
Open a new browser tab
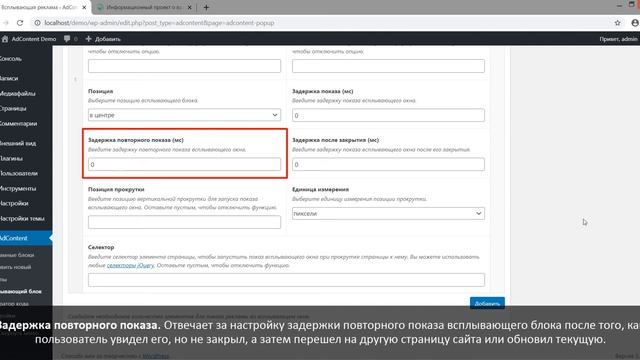pyautogui.click(x=206, y=7)
